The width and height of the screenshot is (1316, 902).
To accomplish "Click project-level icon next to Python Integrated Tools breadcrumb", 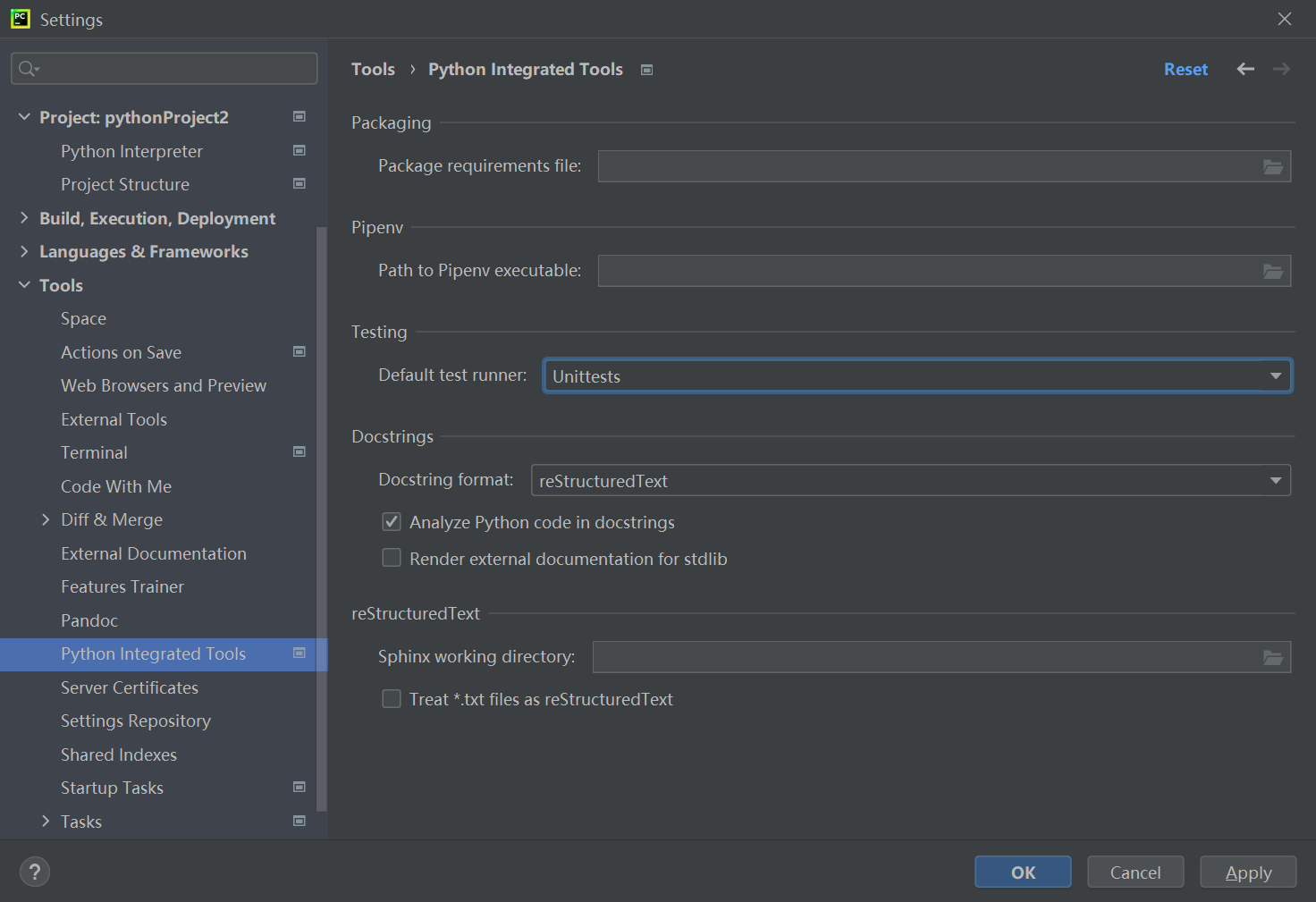I will [x=647, y=70].
